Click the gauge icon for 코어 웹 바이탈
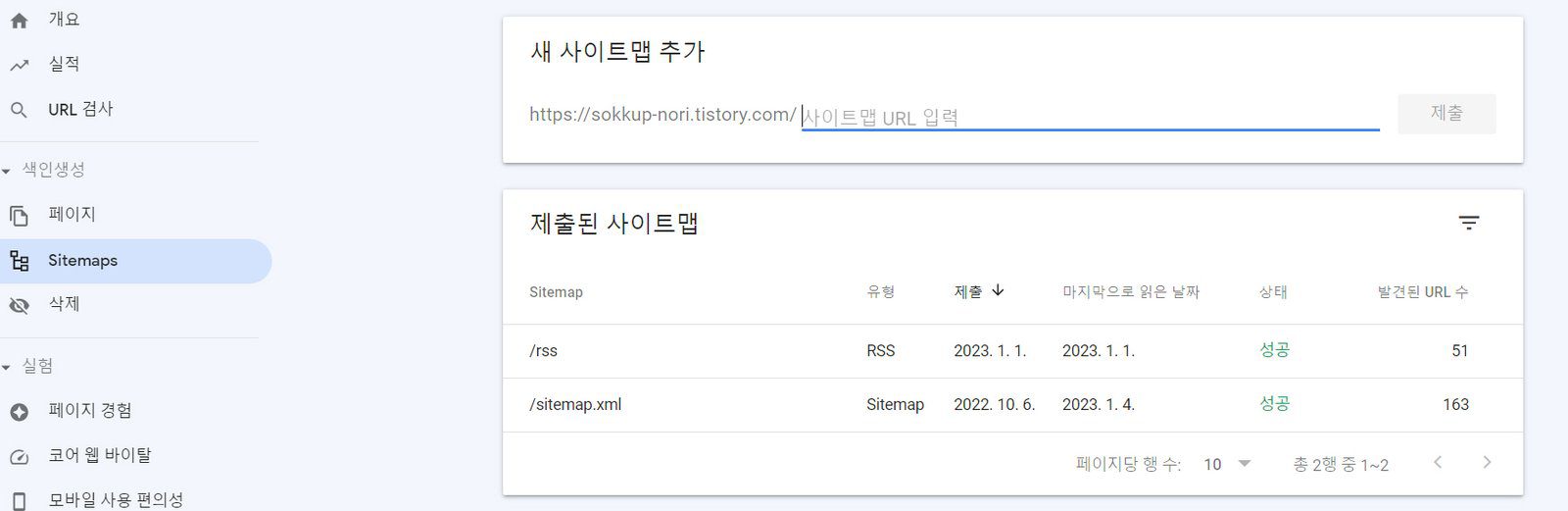This screenshot has height=511, width=1568. tap(19, 456)
